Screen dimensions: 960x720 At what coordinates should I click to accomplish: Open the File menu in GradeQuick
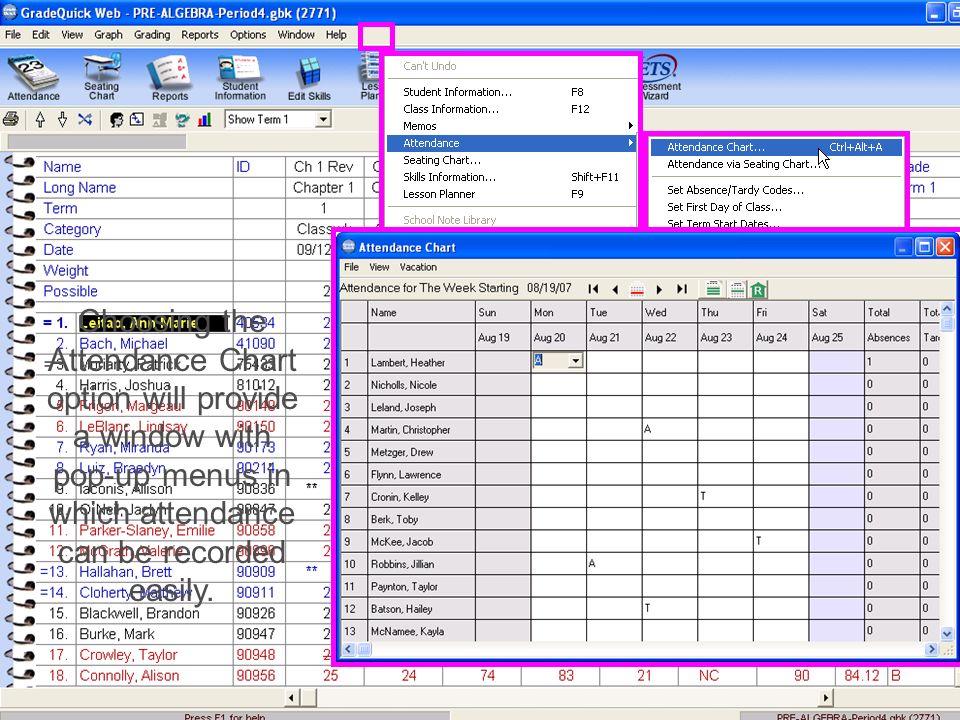13,35
